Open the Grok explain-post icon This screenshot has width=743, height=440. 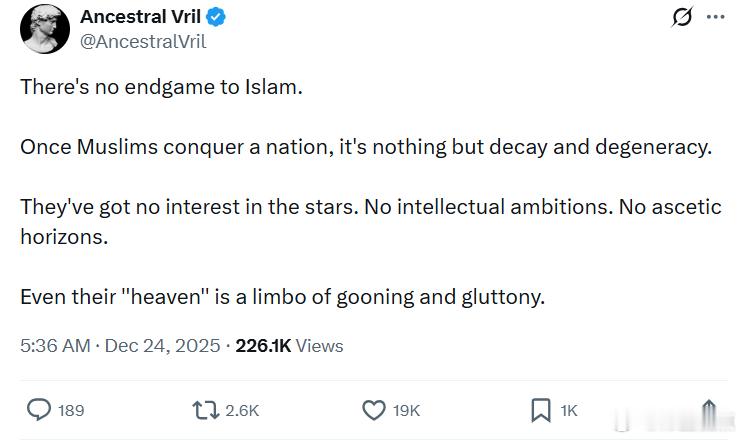click(682, 18)
